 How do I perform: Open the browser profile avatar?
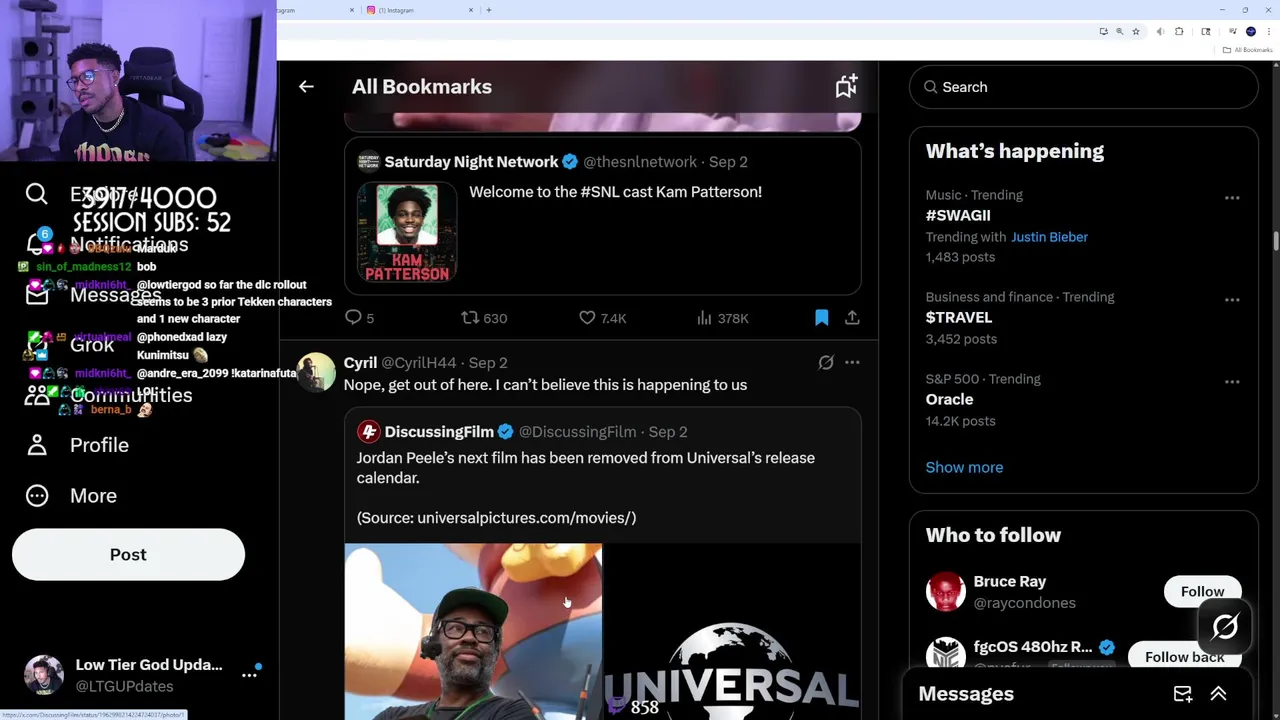(x=1250, y=32)
